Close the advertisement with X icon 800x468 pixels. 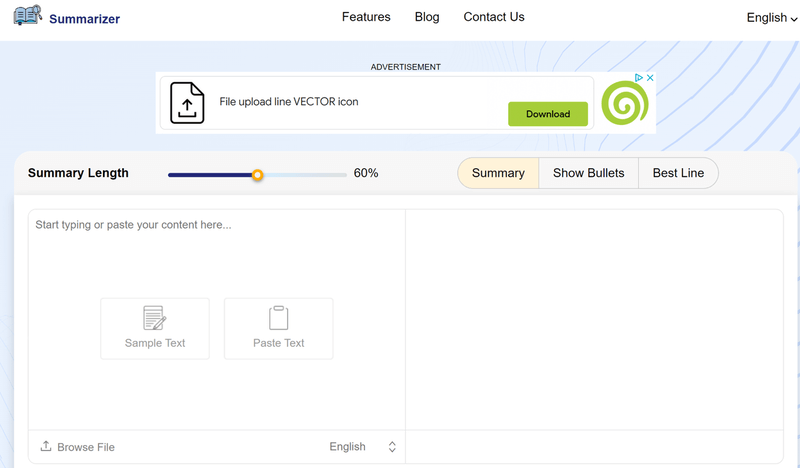[x=650, y=78]
